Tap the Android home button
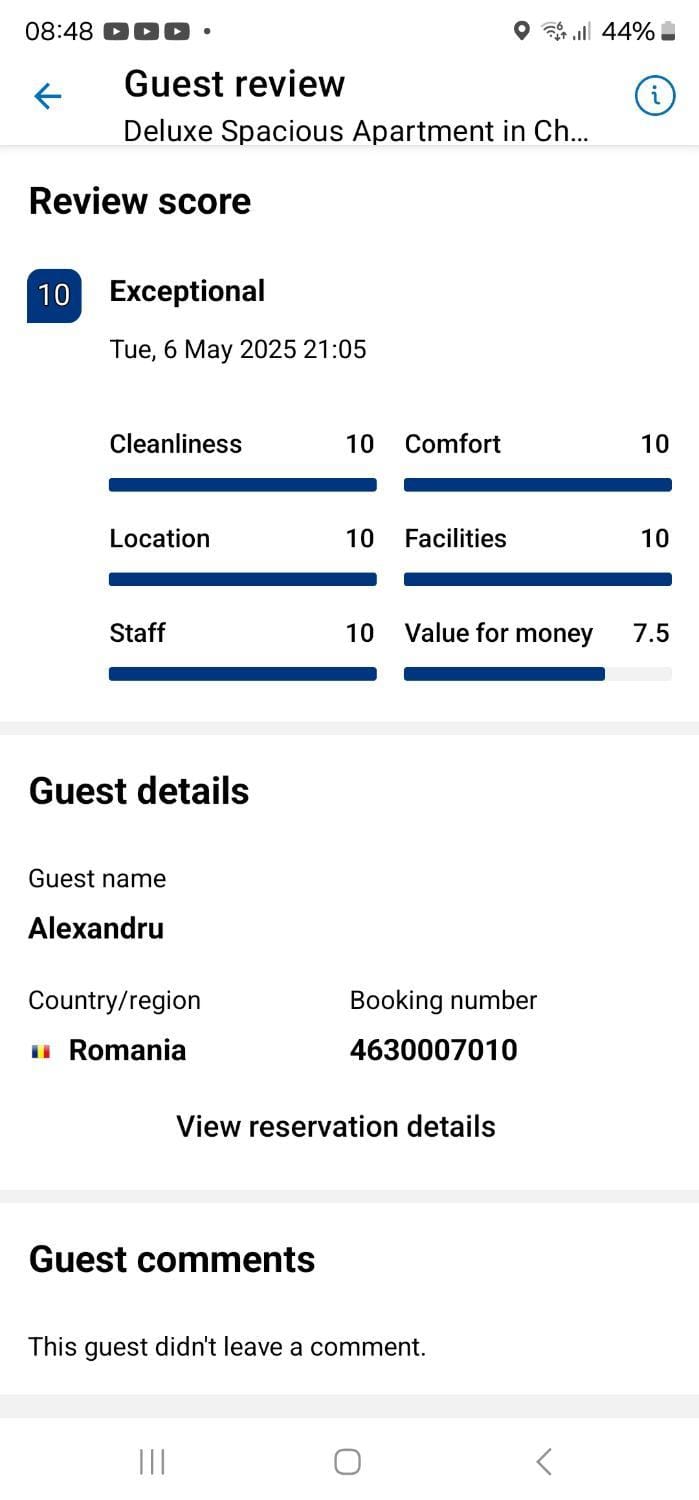 coord(347,1461)
